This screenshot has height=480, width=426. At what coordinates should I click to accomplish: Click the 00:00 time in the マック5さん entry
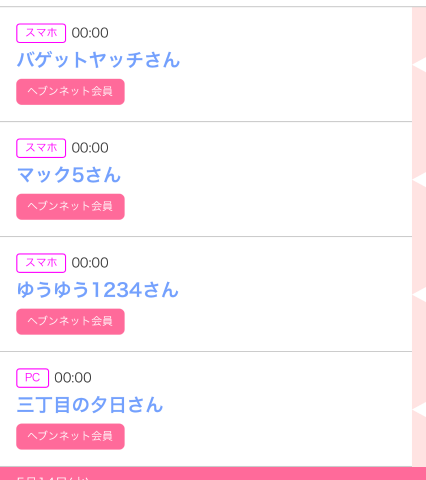(x=90, y=148)
